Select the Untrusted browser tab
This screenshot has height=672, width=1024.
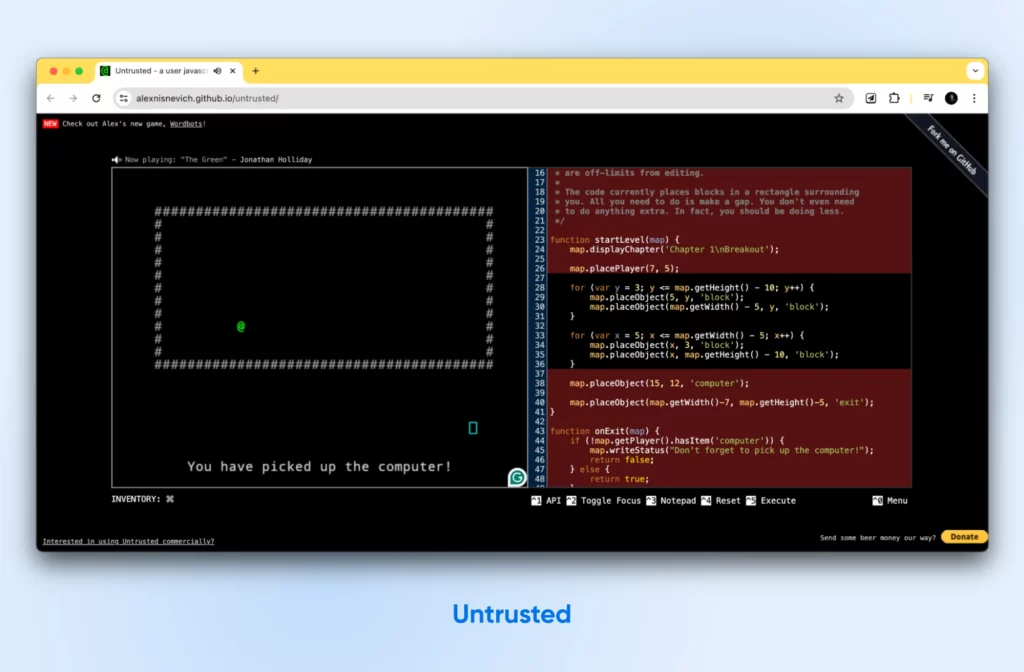click(160, 71)
